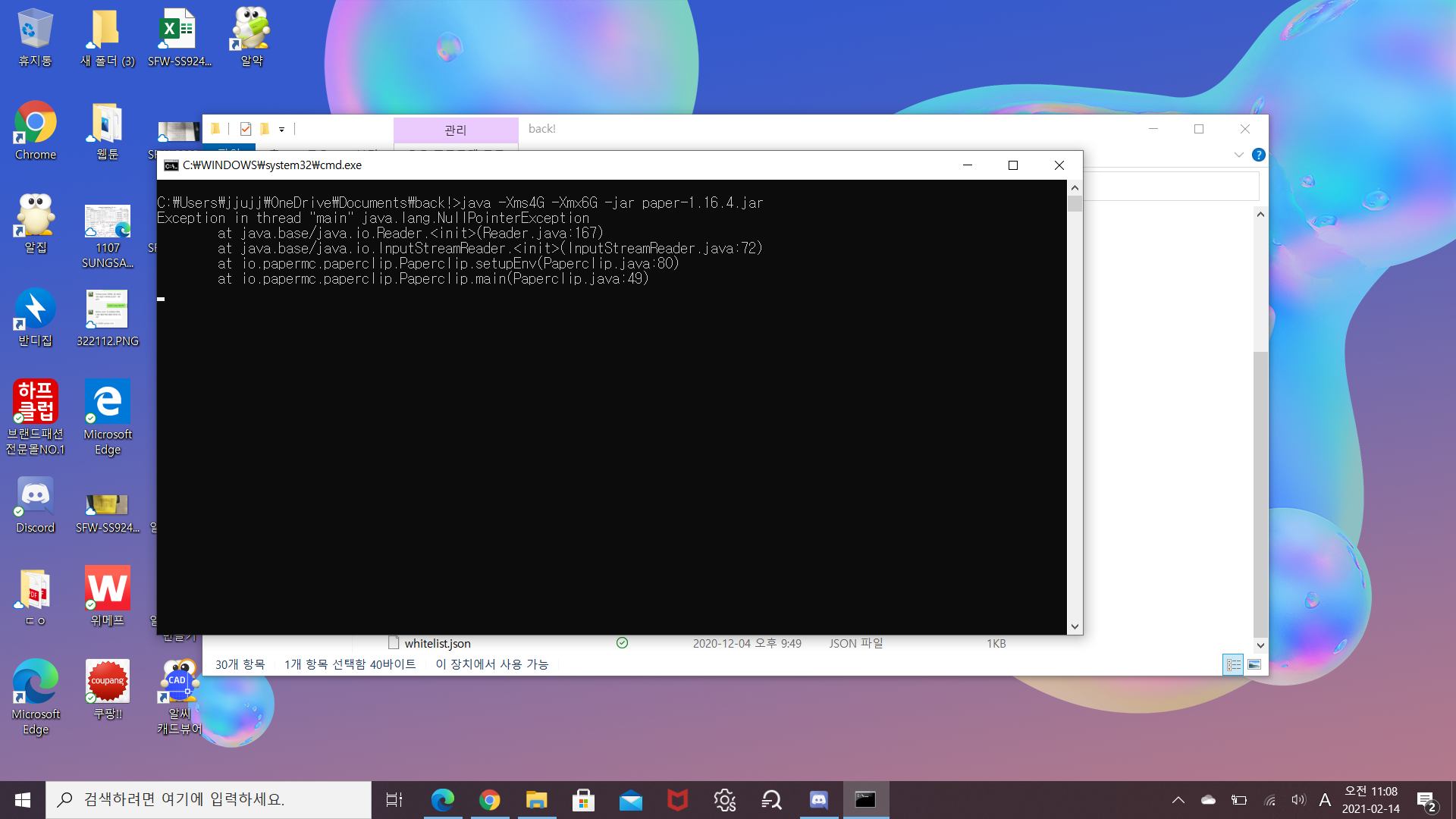This screenshot has height=819, width=1456.
Task: Maximize the cmd.exe window
Action: [x=1013, y=165]
